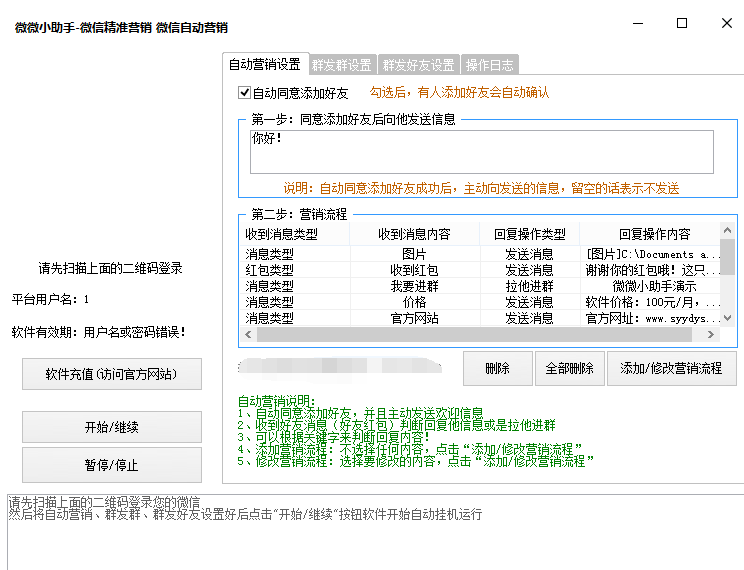Click the welcome message text box containing 你好!
The width and height of the screenshot is (744, 570).
tap(482, 152)
